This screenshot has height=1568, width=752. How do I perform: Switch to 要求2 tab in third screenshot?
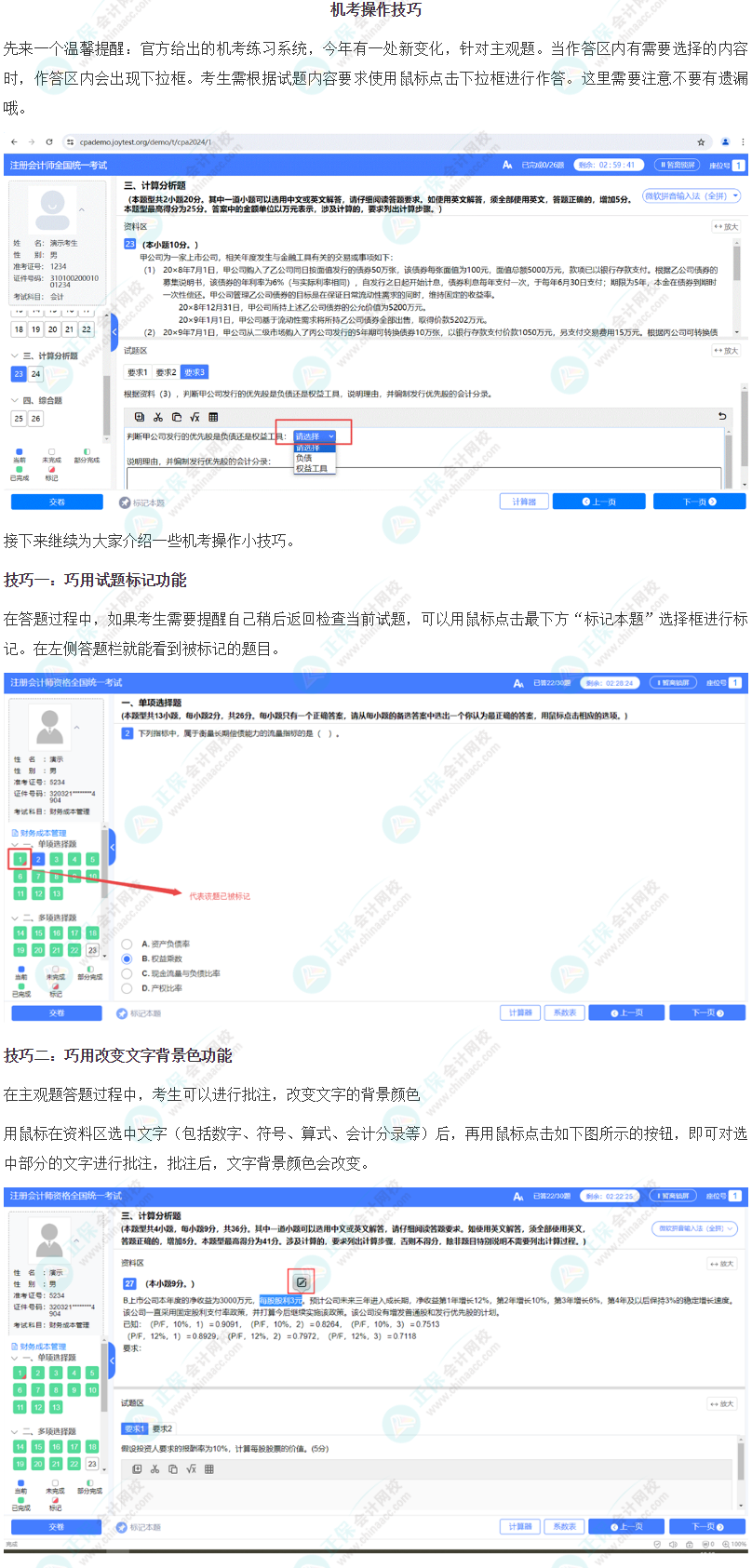[x=163, y=1428]
